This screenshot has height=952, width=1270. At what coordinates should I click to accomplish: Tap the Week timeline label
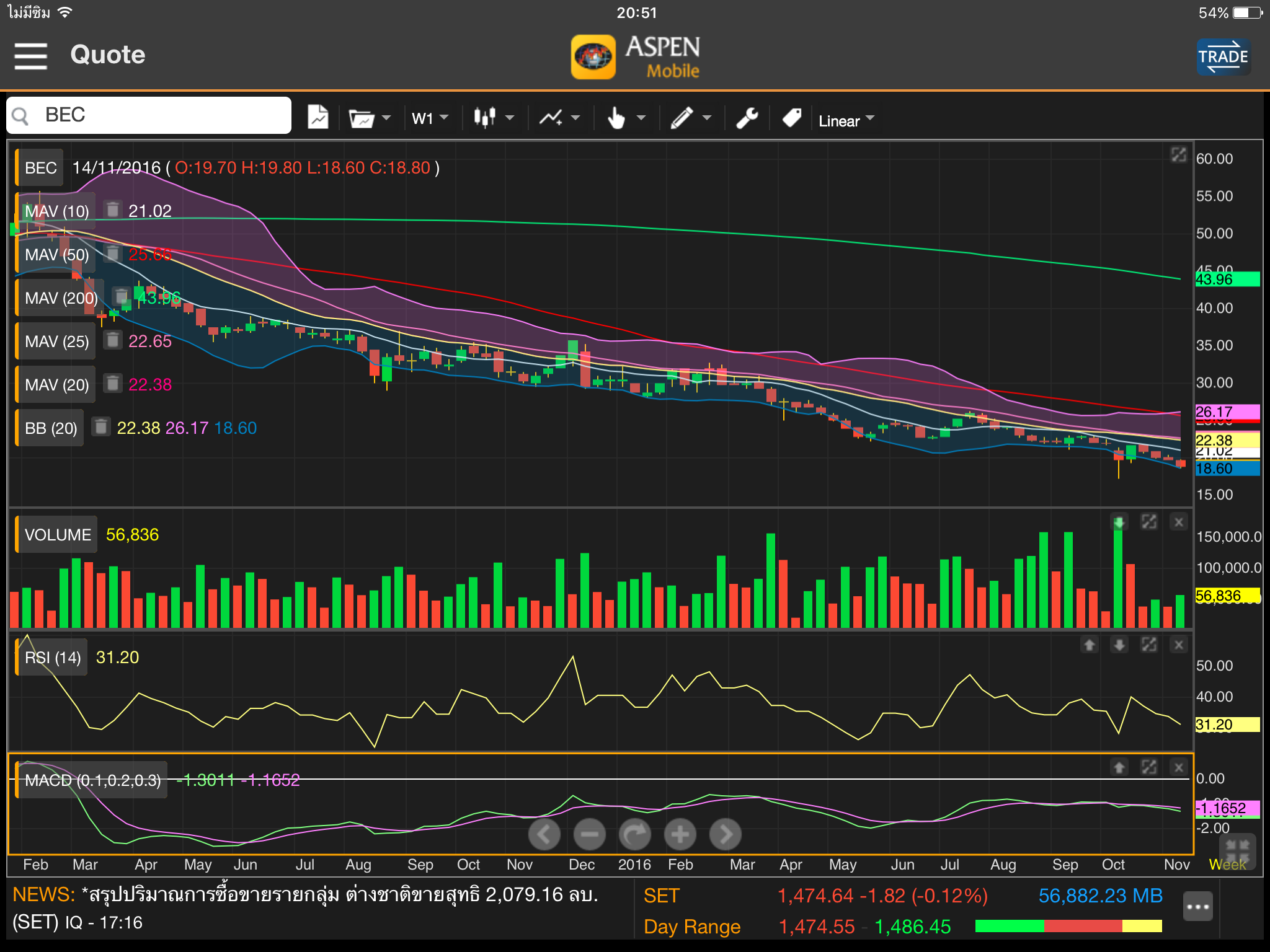tap(1227, 865)
